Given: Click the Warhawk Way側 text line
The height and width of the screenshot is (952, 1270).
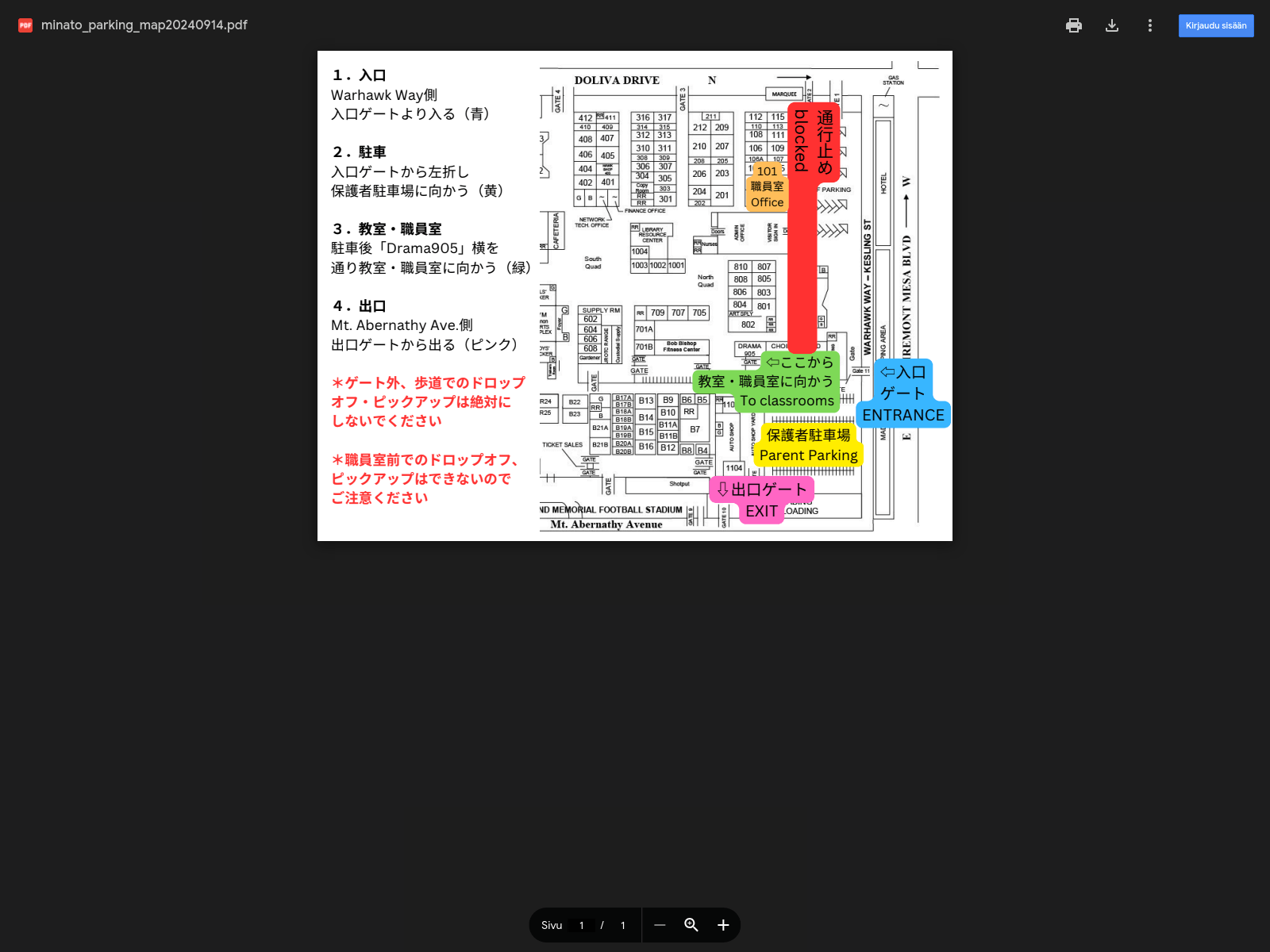Looking at the screenshot, I should (384, 95).
